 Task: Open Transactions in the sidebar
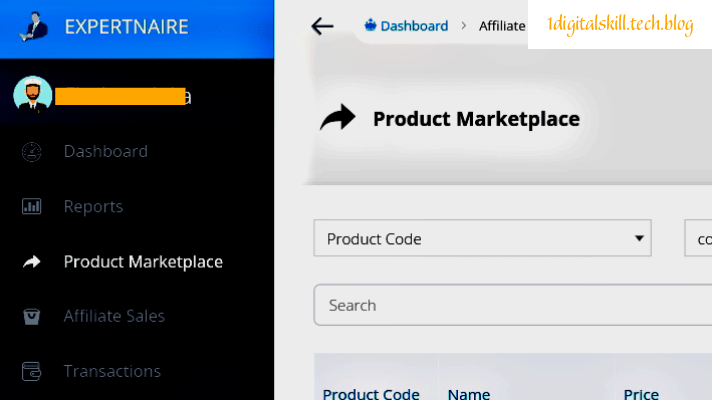tap(112, 371)
